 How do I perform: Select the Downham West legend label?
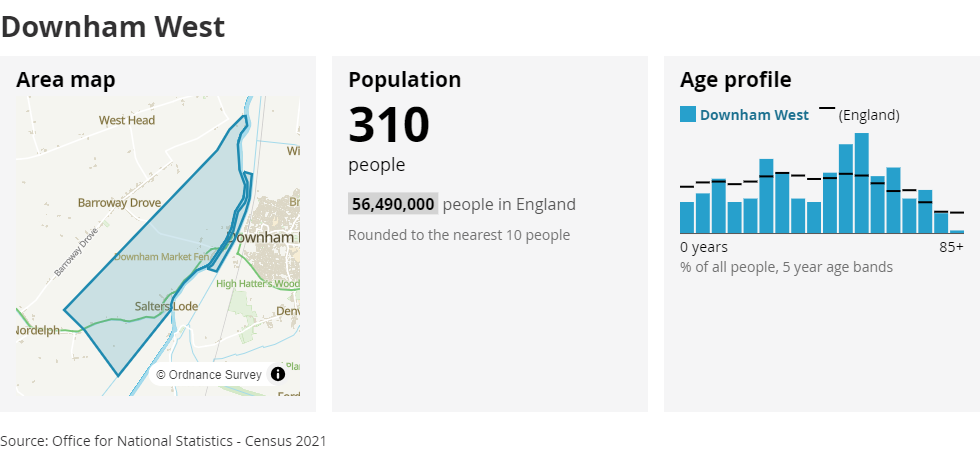tap(754, 115)
